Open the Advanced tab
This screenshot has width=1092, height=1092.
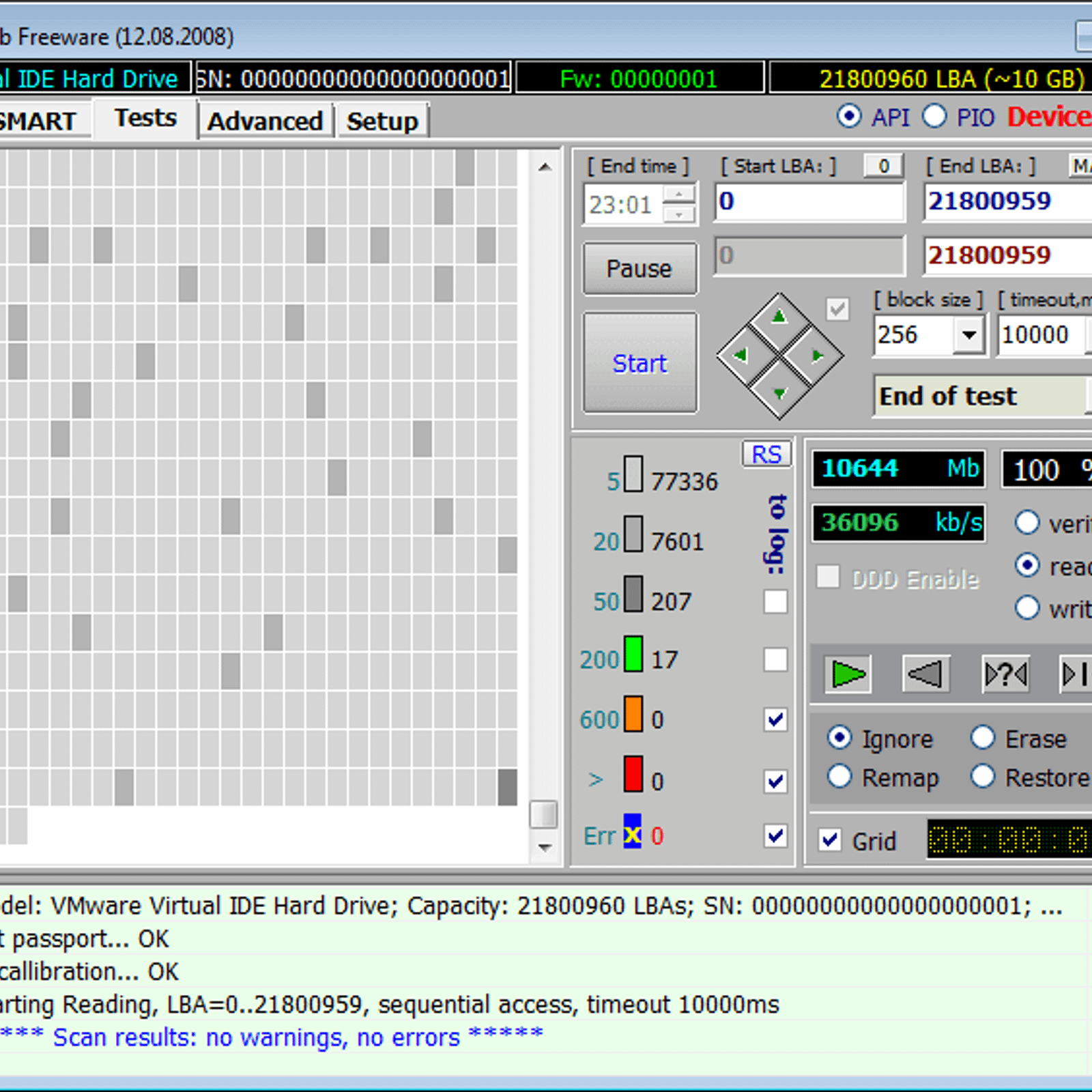tap(265, 121)
